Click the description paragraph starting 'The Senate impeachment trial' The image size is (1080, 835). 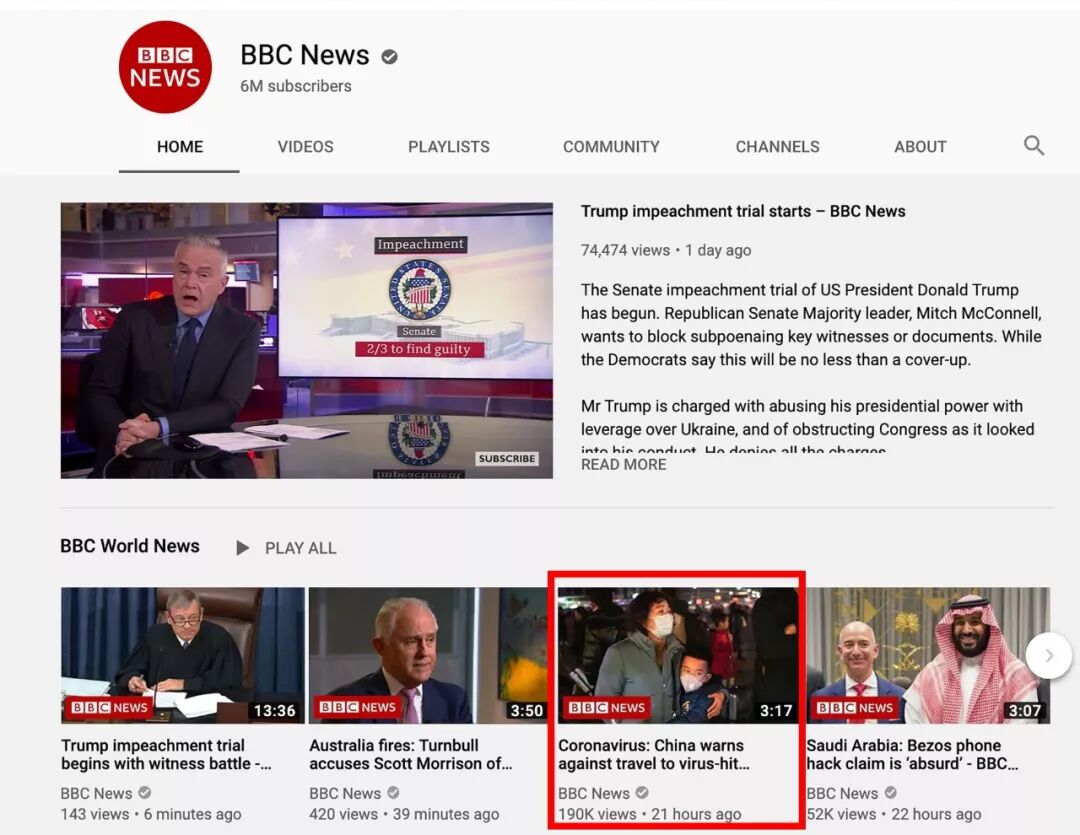point(811,324)
